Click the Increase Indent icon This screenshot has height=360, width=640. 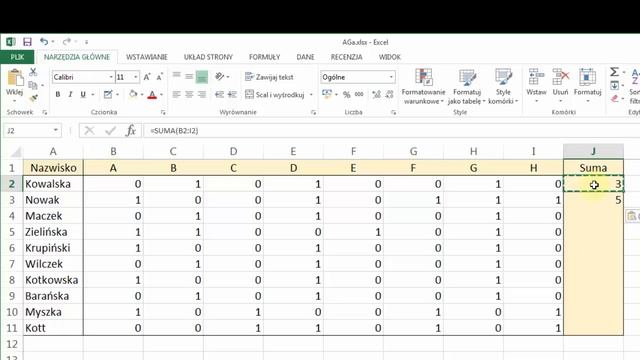[x=232, y=95]
